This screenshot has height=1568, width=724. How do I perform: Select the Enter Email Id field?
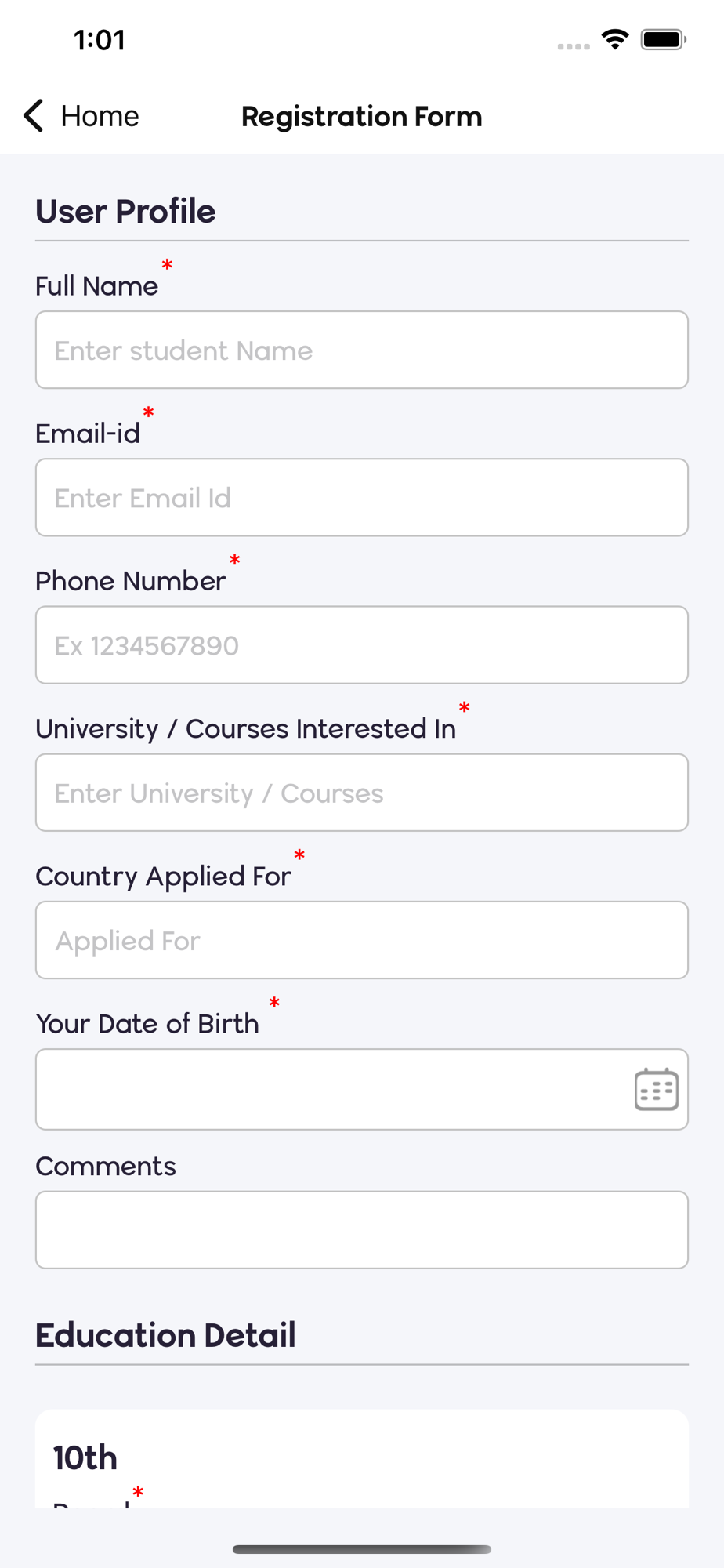(x=362, y=497)
